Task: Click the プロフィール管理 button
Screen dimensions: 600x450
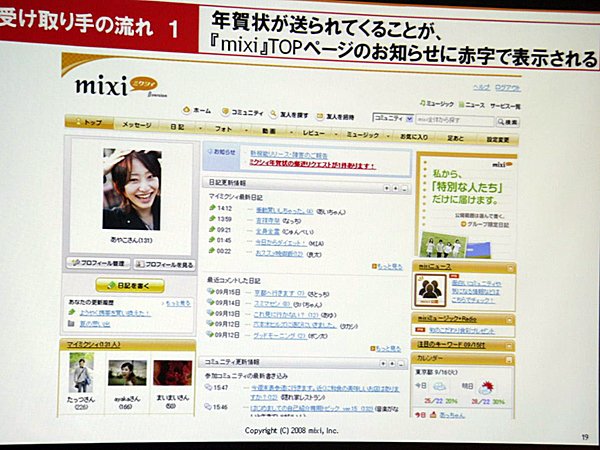Action: (x=98, y=263)
